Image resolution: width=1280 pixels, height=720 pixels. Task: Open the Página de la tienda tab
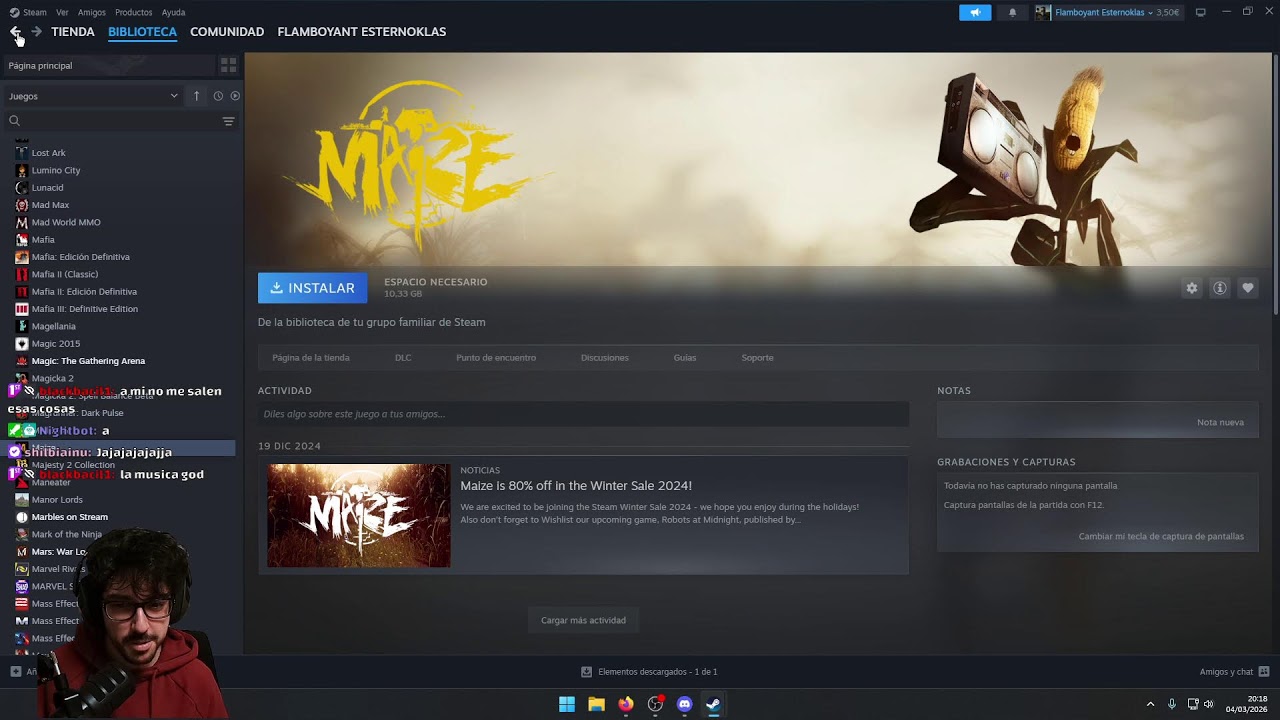pyautogui.click(x=311, y=358)
